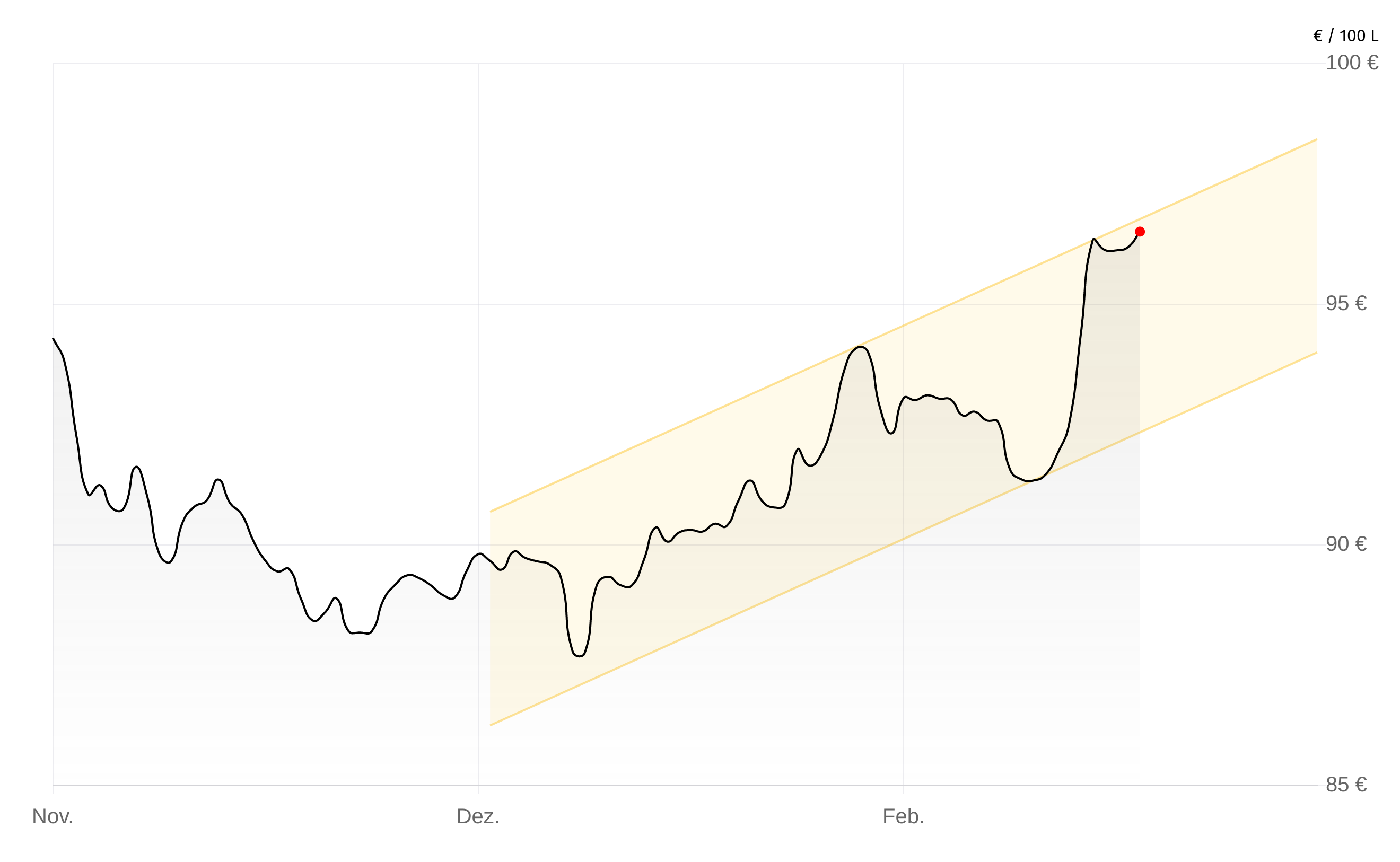Select the "95 €" y-axis label
The height and width of the screenshot is (862, 1400).
click(x=1345, y=303)
